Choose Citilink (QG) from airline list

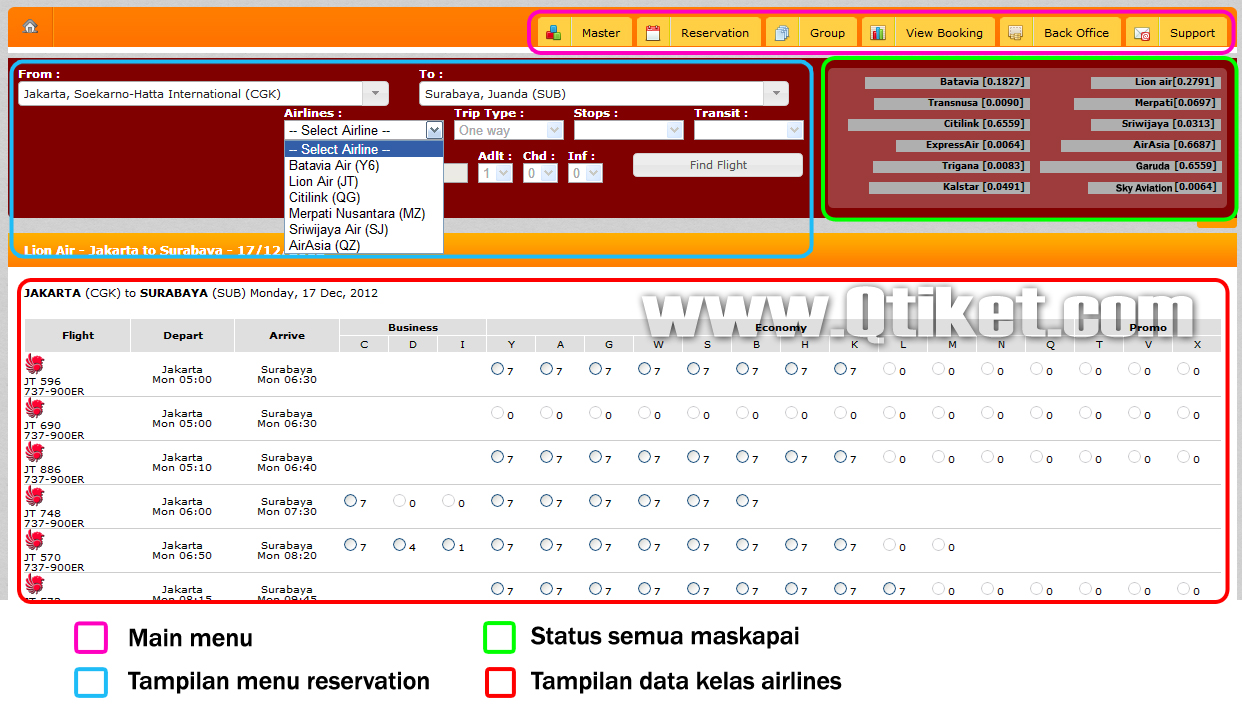pyautogui.click(x=364, y=197)
